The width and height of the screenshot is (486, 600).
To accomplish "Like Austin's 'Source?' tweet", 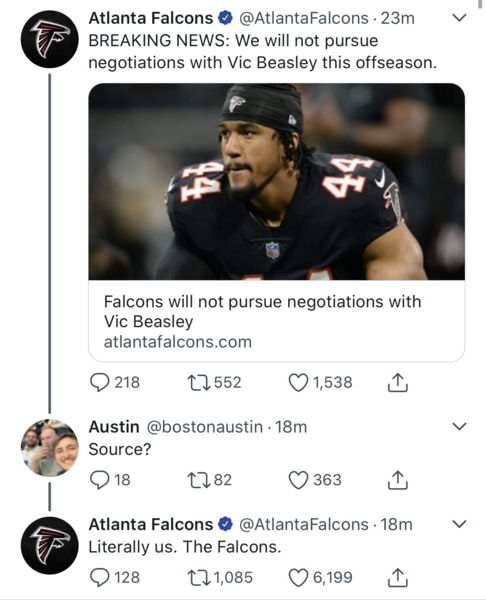I will pos(298,480).
